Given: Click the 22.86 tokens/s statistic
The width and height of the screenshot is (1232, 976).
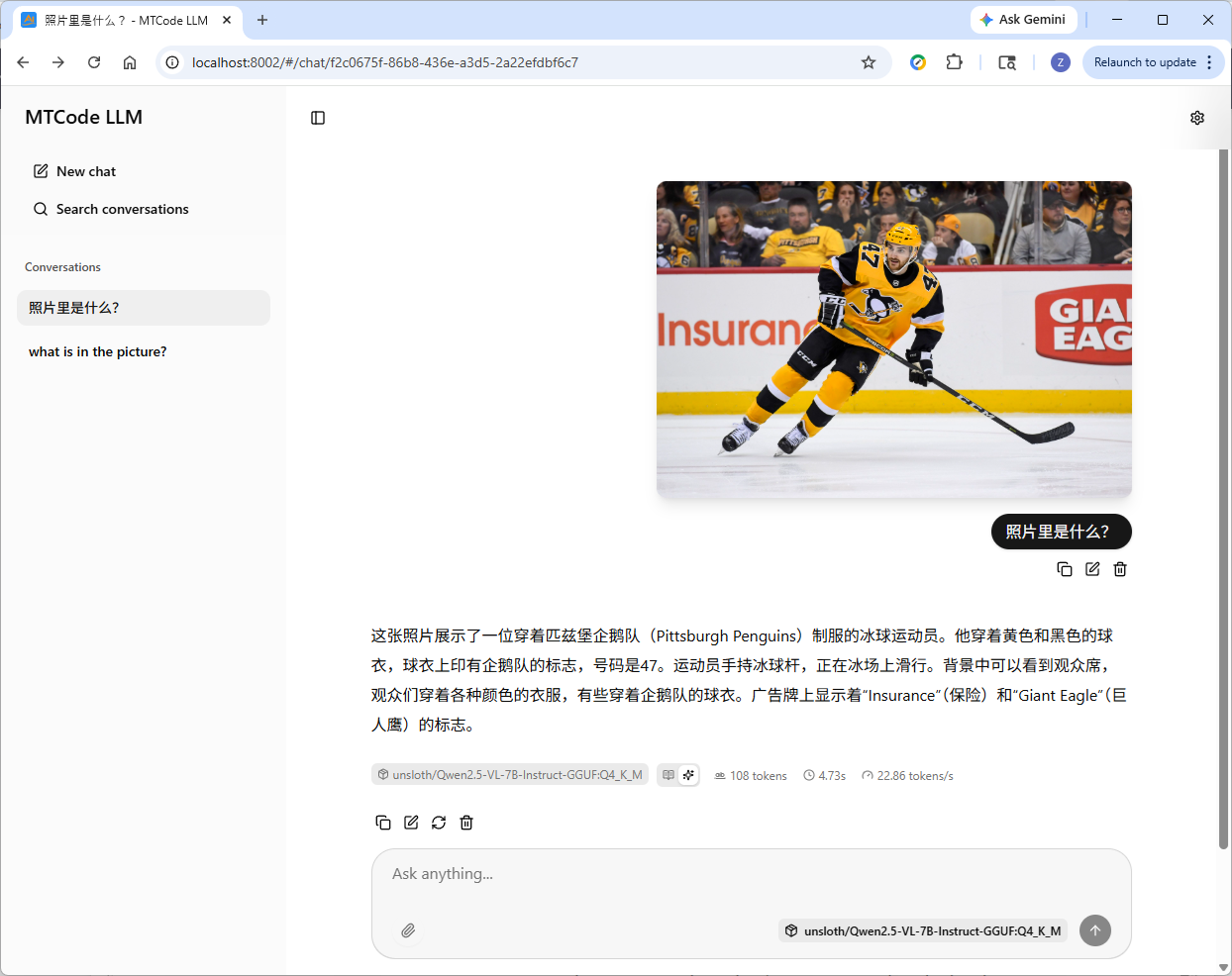Looking at the screenshot, I should click(x=907, y=776).
